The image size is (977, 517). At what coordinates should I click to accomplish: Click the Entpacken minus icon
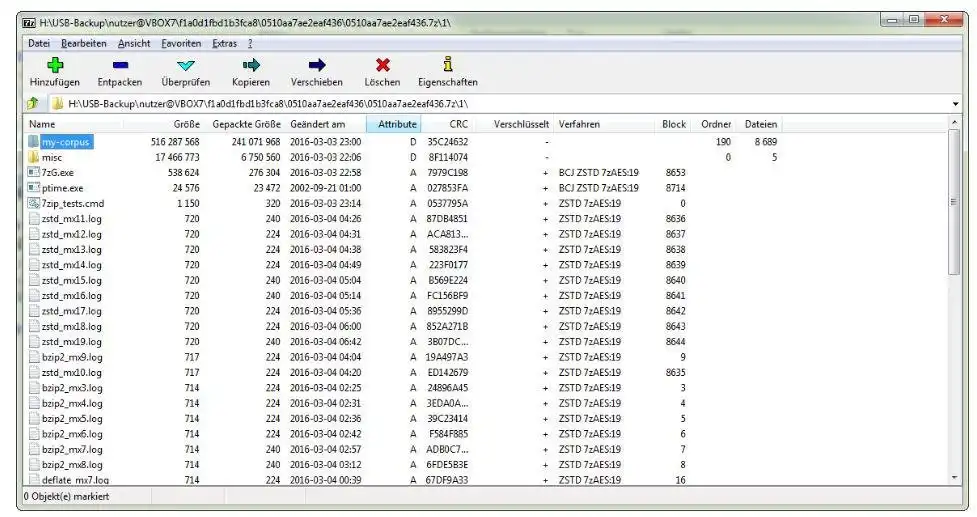pyautogui.click(x=120, y=65)
